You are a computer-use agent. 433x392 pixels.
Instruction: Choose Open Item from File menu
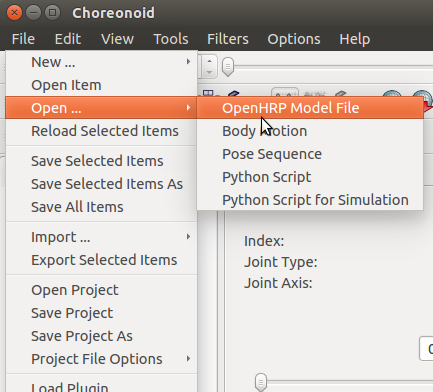coord(101,85)
